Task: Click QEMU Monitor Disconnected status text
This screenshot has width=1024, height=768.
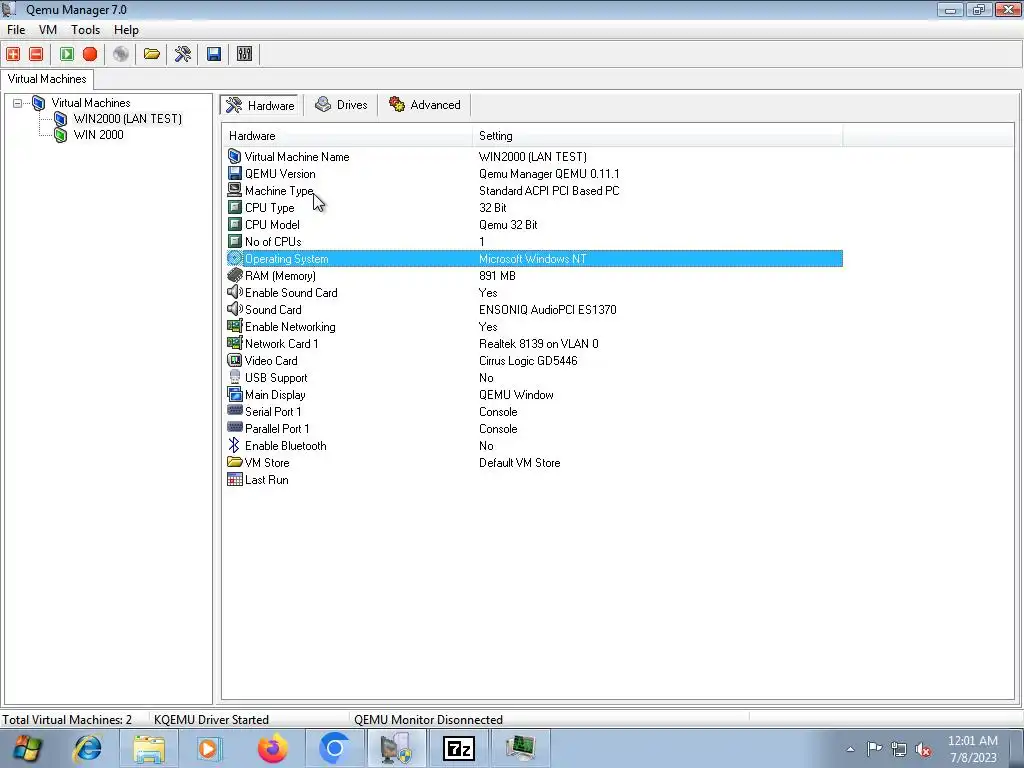Action: pos(428,720)
